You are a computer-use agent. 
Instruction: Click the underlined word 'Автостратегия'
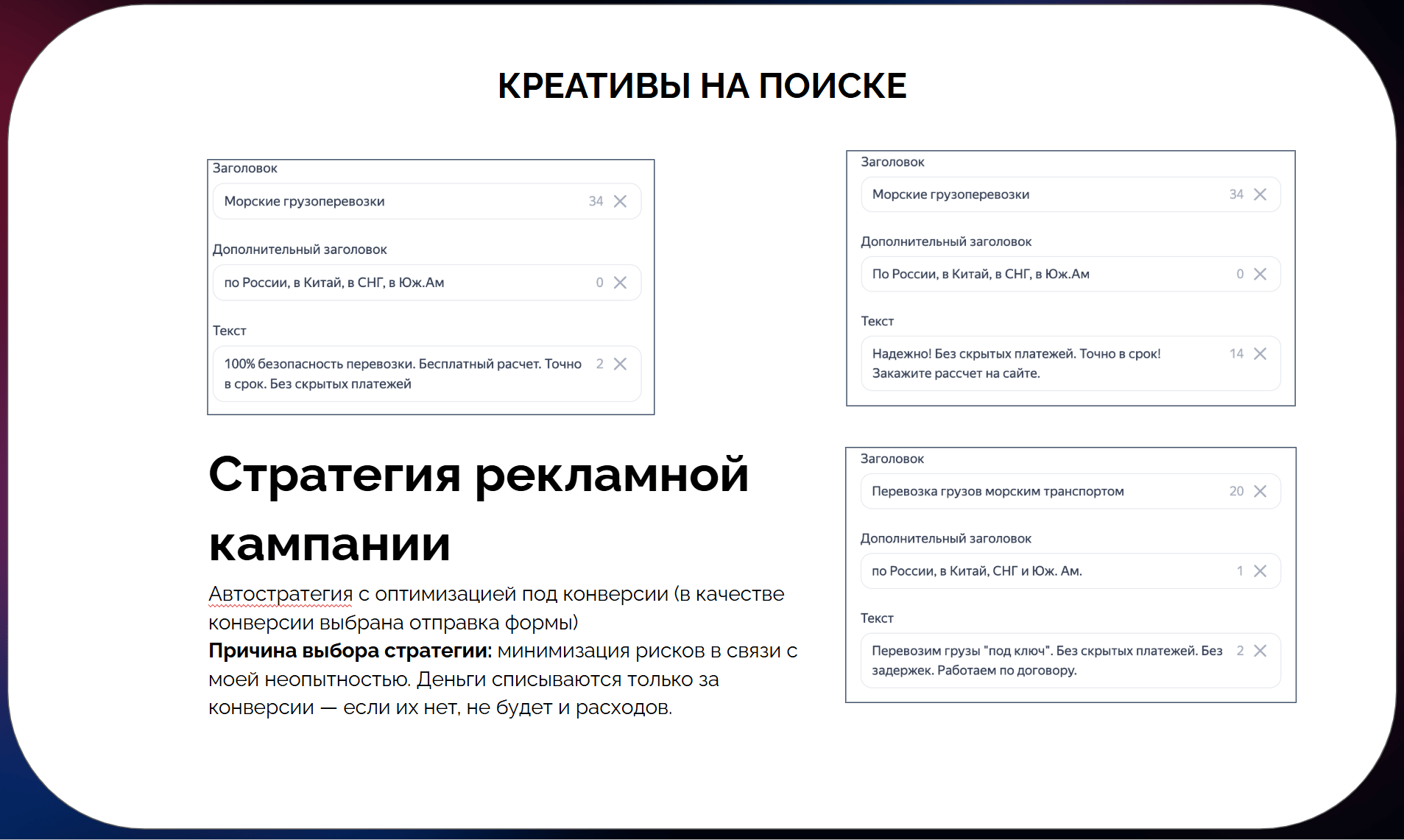[281, 593]
